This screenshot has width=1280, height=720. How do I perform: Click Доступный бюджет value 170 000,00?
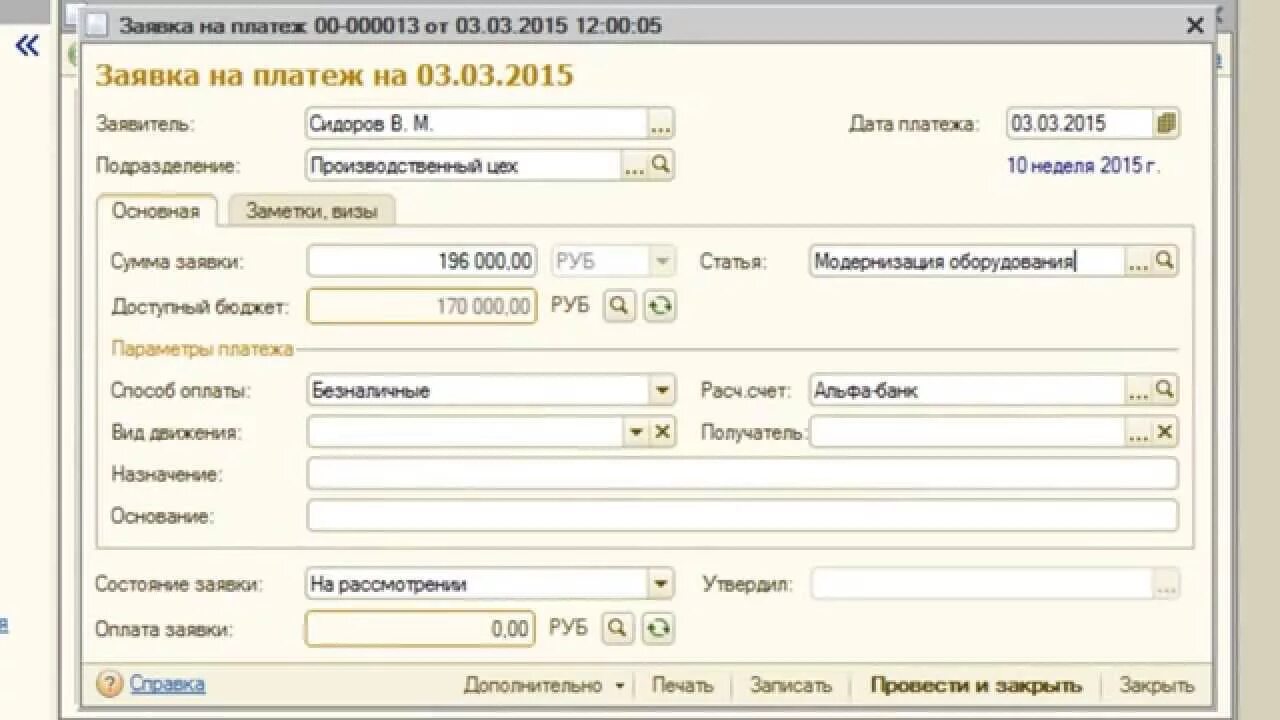click(x=421, y=306)
